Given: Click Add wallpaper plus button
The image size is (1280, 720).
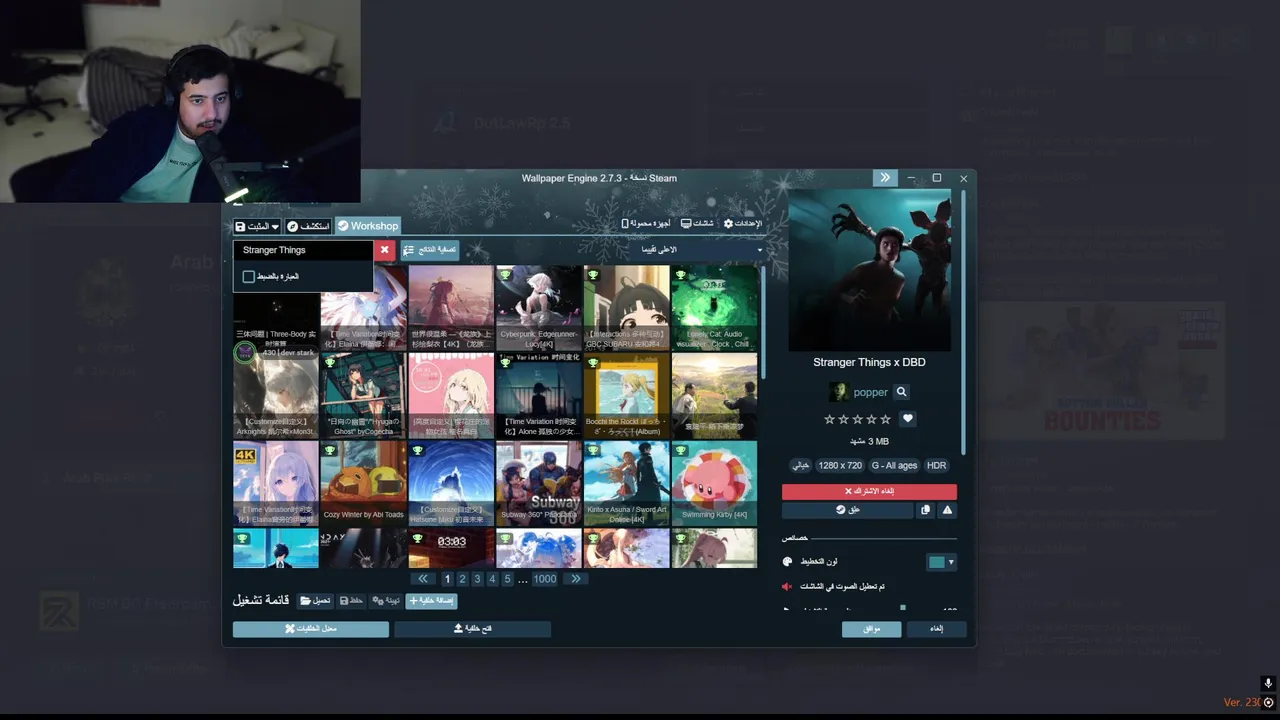Looking at the screenshot, I should click(431, 601).
